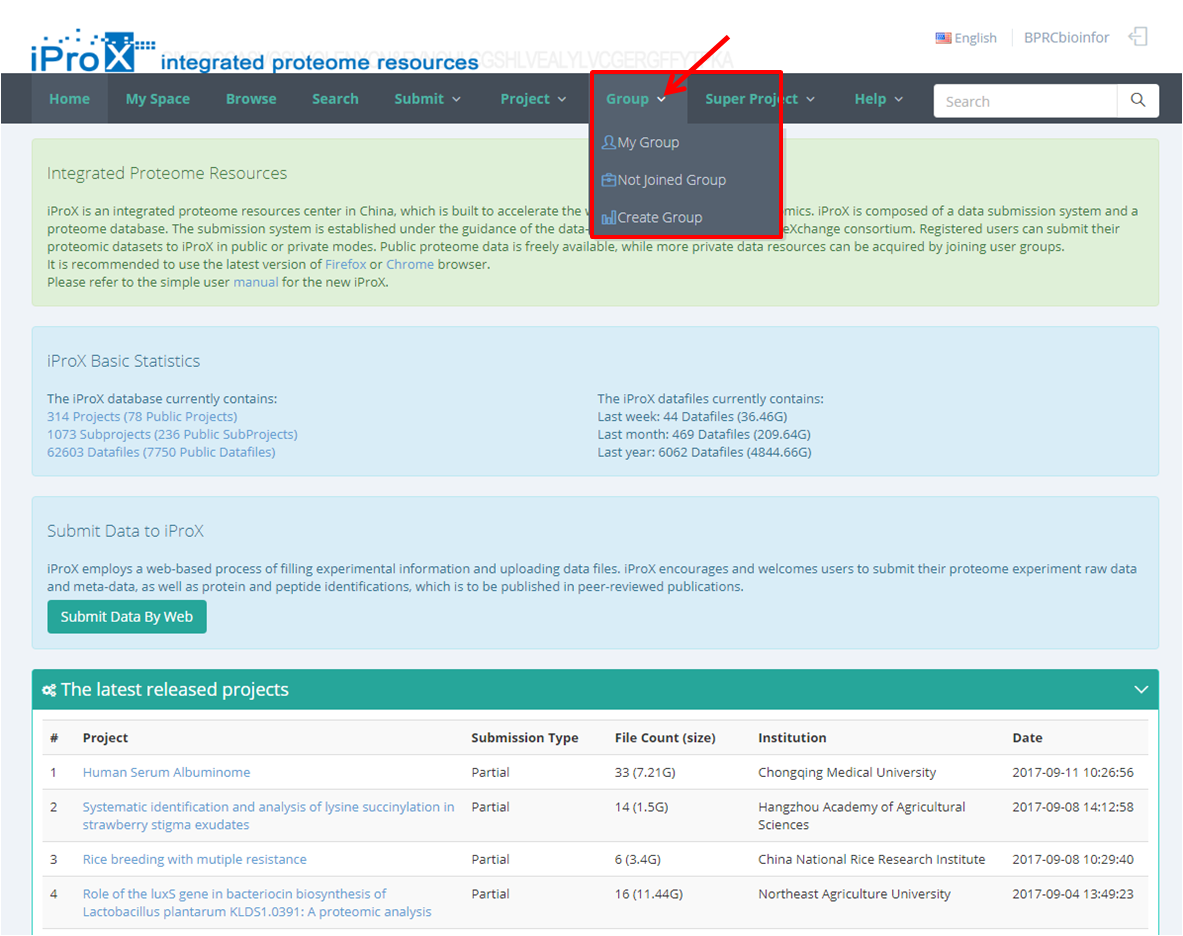1183x936 pixels.
Task: Open the user manual link
Action: click(256, 283)
